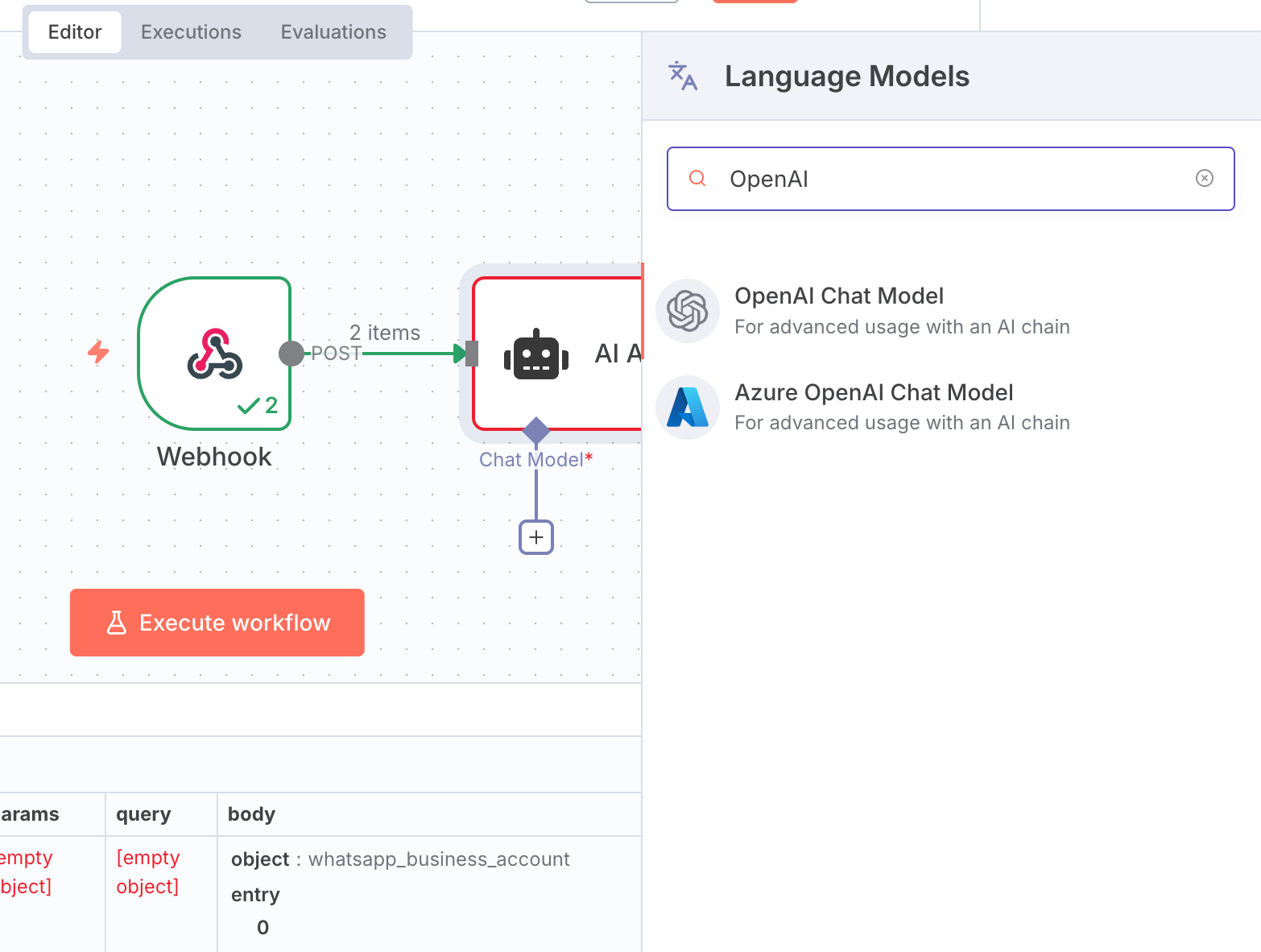Click the Azure 'For advanced usage' description

point(903,423)
